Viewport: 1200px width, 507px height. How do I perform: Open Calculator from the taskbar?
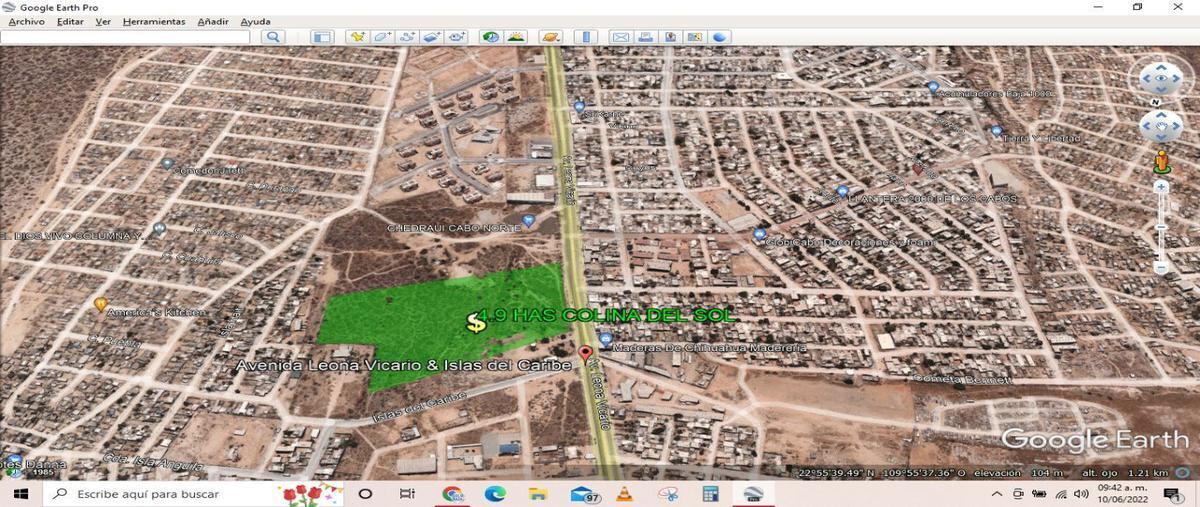710,494
